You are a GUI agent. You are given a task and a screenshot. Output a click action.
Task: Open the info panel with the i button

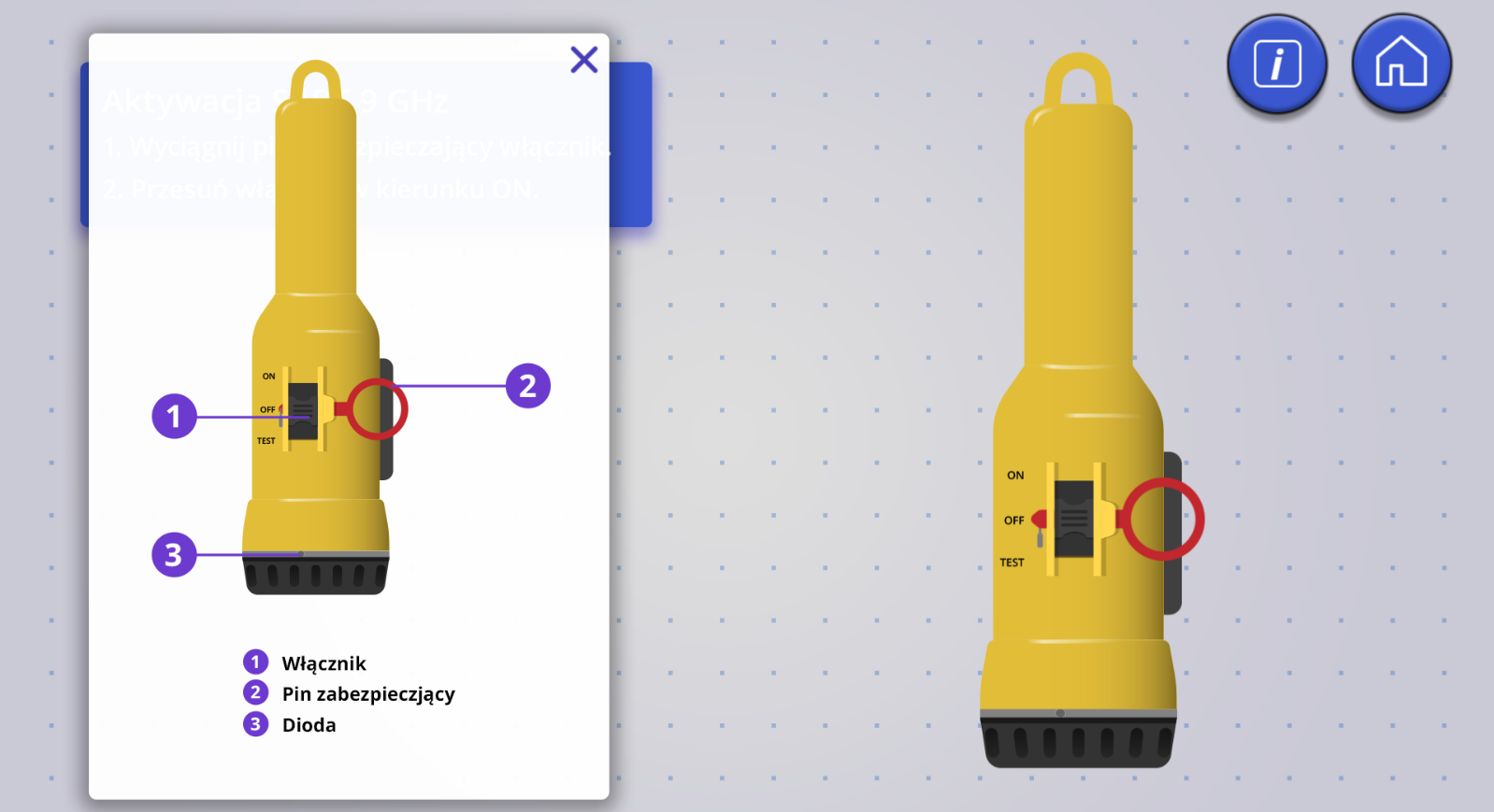tap(1276, 64)
